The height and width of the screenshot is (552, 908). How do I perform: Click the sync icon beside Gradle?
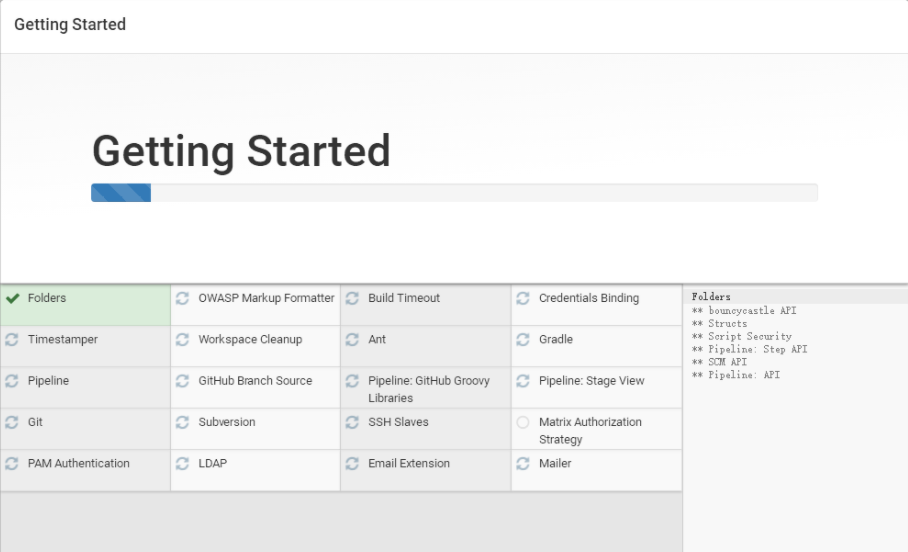[523, 339]
